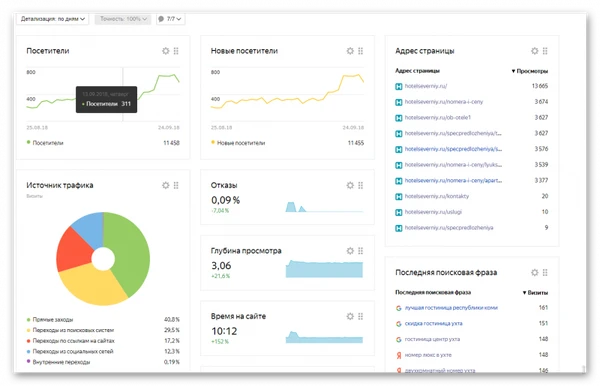Open settings gear of Глубина просмотра widget
Viewport: 600px width, 386px height.
point(350,251)
